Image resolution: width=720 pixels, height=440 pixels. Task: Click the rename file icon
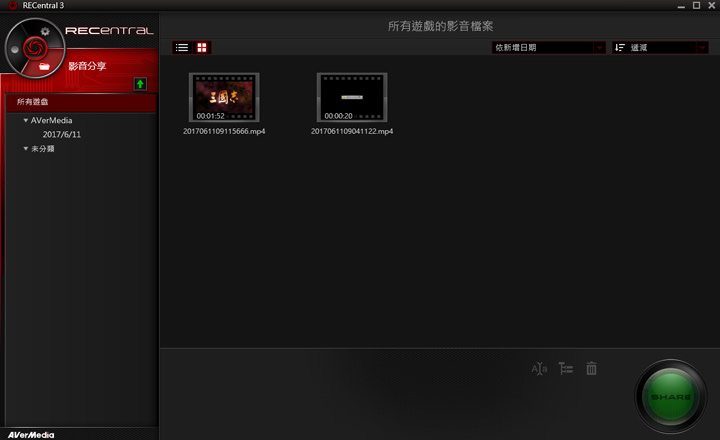point(539,369)
